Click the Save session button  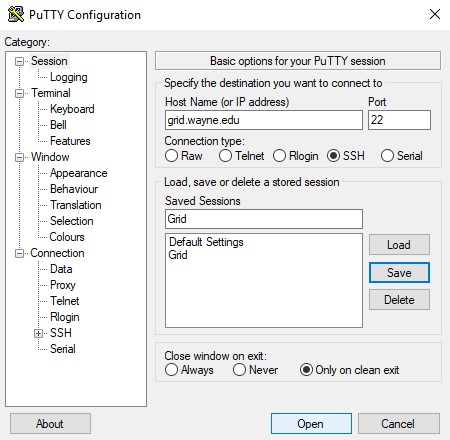(399, 273)
